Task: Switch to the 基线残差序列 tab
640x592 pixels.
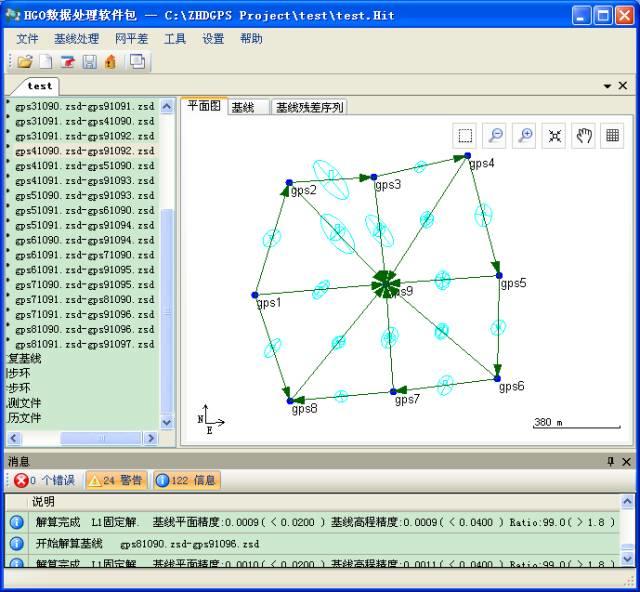Action: click(x=309, y=107)
